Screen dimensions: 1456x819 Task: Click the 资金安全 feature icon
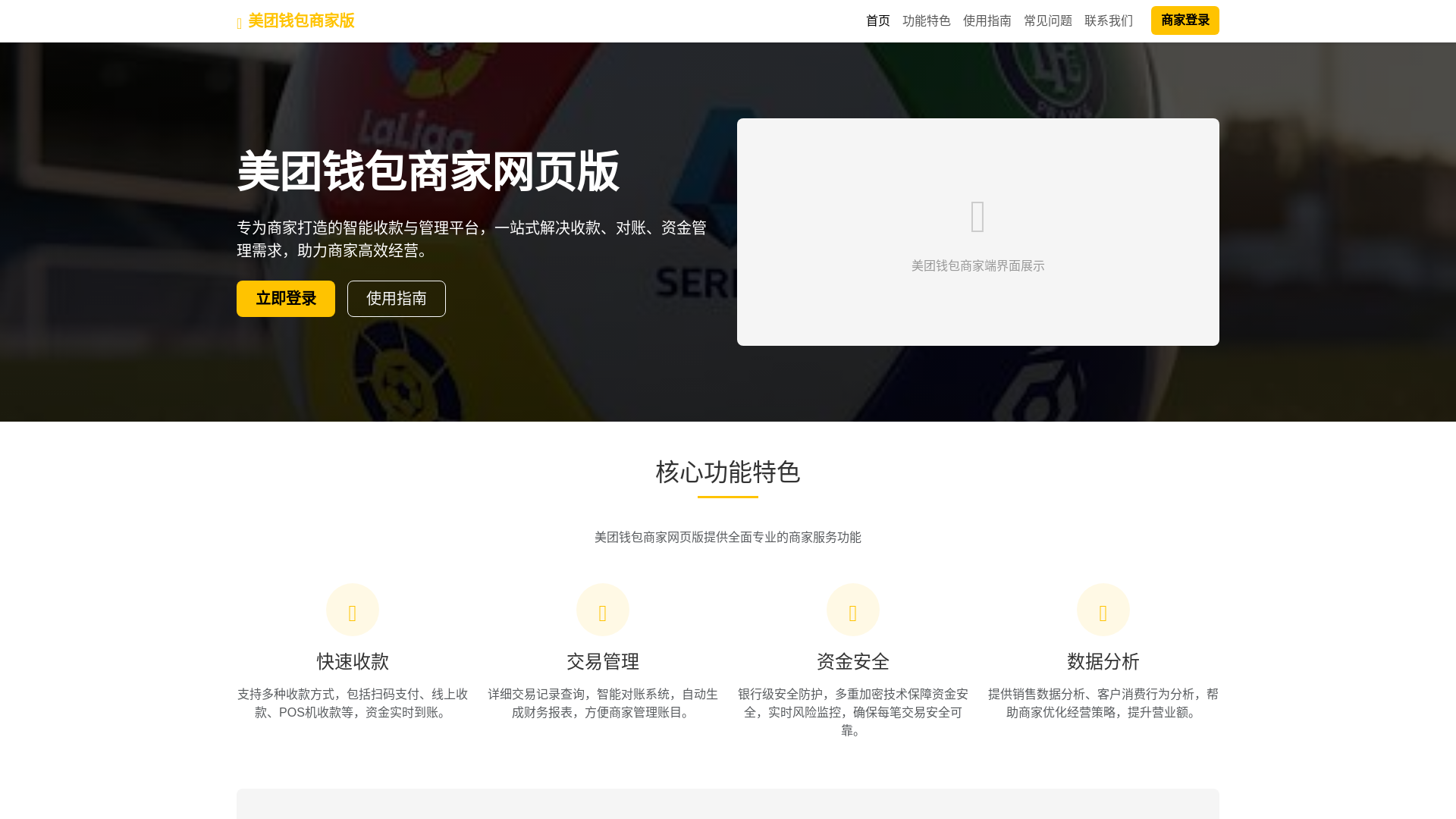coord(853,610)
